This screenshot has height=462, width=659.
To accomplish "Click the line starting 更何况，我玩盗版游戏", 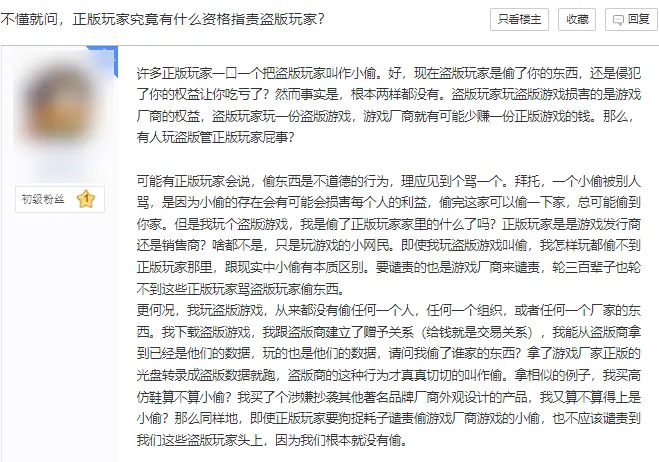I will [x=388, y=311].
